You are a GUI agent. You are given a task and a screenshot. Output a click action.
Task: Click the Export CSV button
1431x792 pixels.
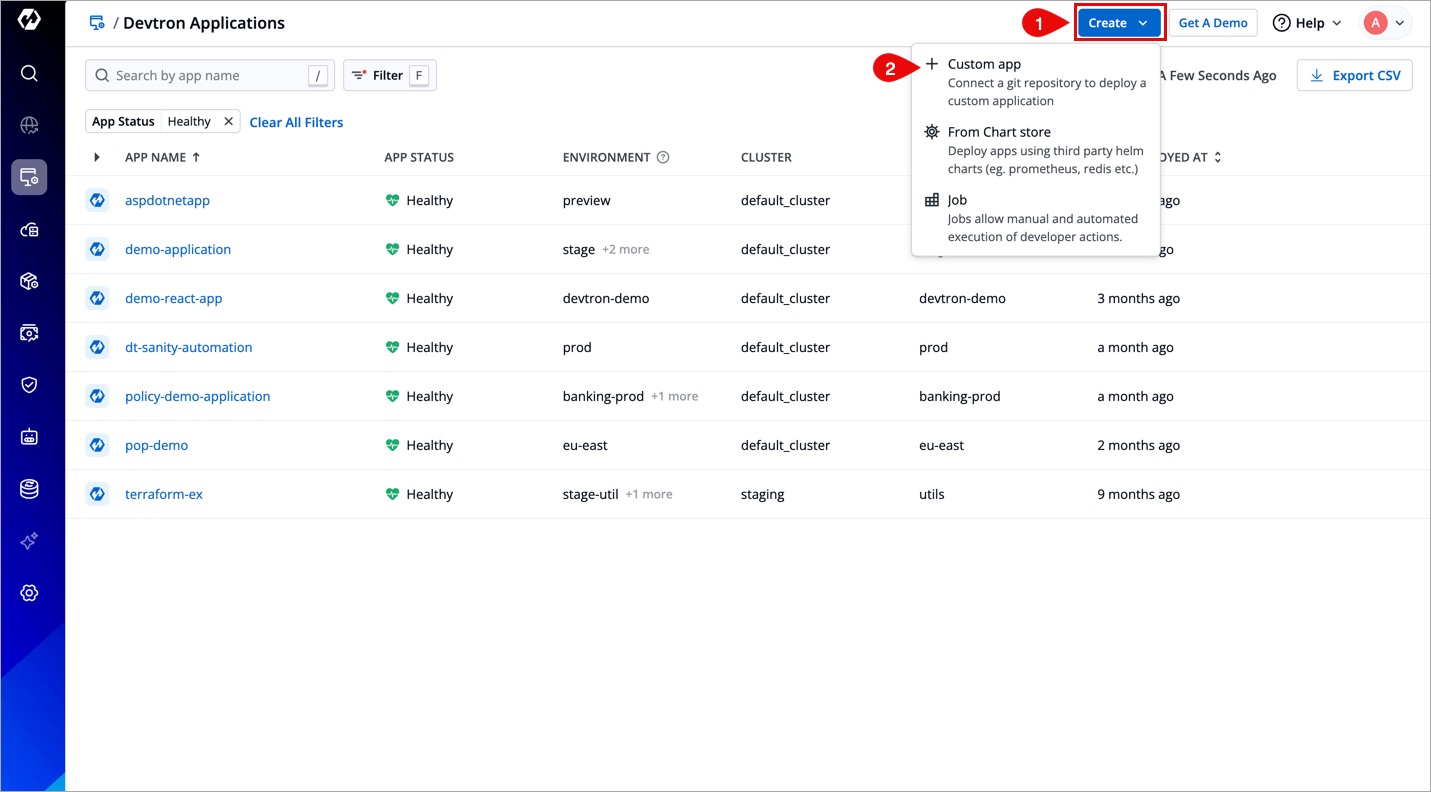coord(1354,76)
